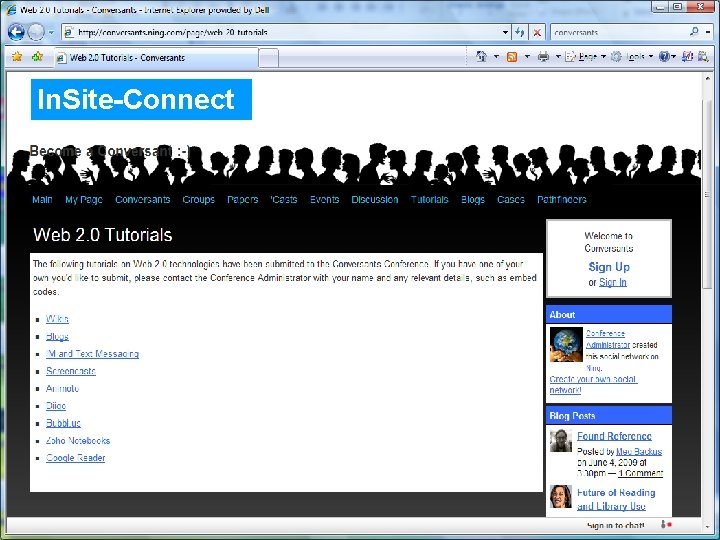The height and width of the screenshot is (540, 720).
Task: Open the Diigo tutorial link
Action: coord(56,406)
